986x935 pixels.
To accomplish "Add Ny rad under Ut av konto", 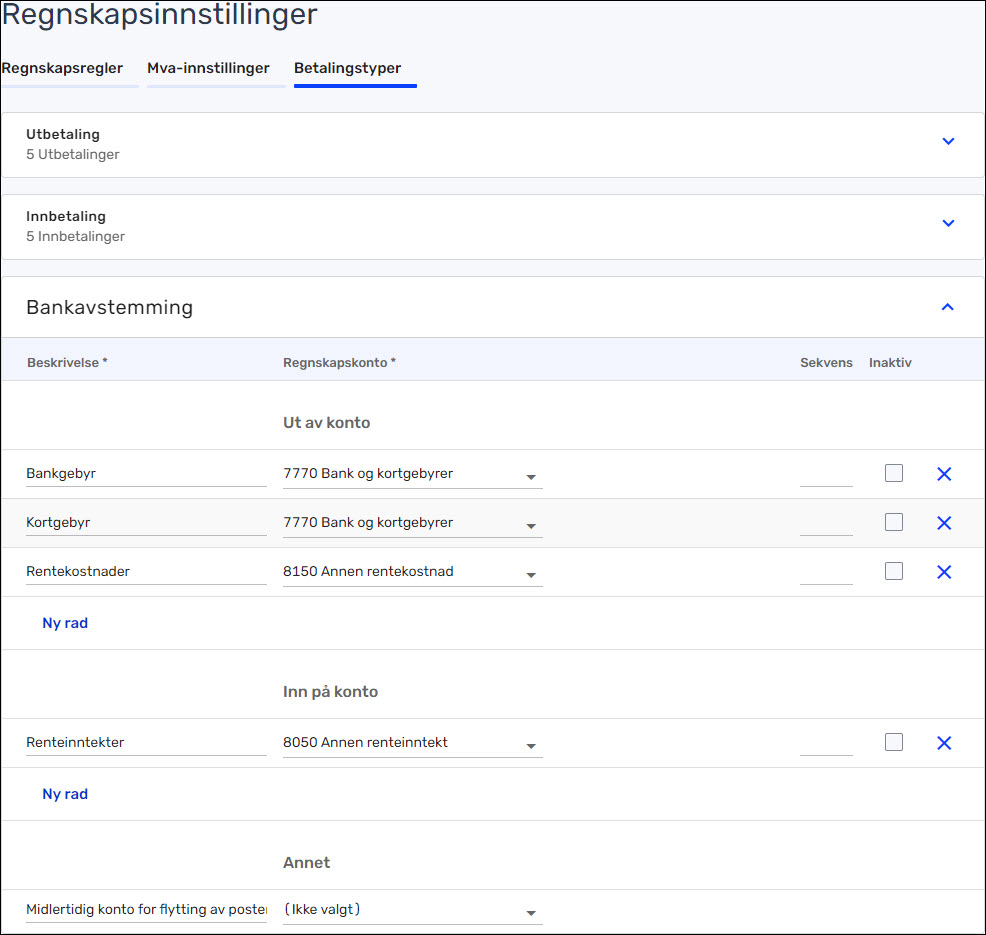I will pyautogui.click(x=65, y=623).
